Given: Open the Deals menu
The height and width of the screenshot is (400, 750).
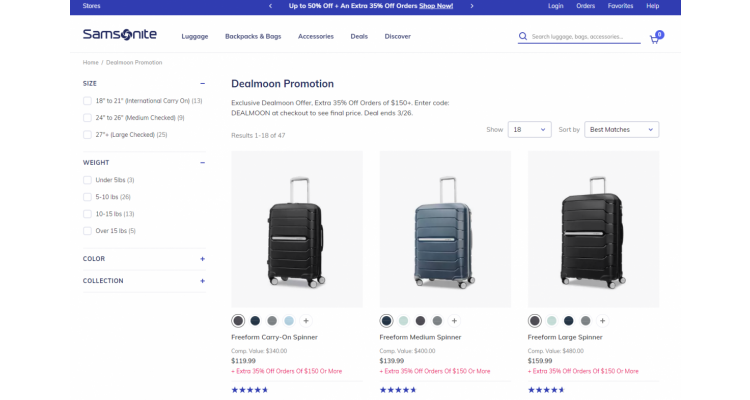Looking at the screenshot, I should coord(359,36).
